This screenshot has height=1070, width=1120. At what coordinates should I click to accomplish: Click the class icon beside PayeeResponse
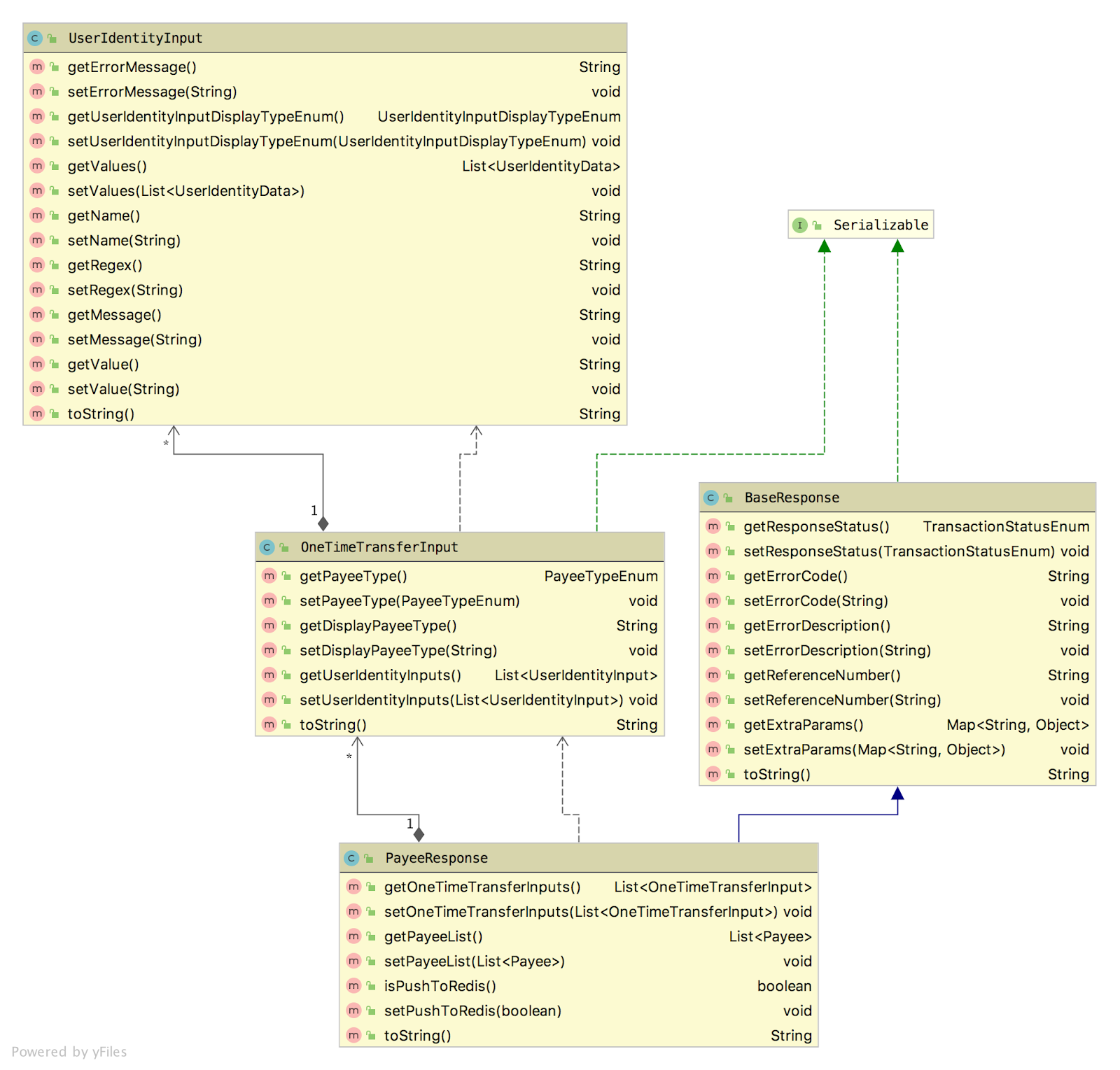tap(352, 858)
